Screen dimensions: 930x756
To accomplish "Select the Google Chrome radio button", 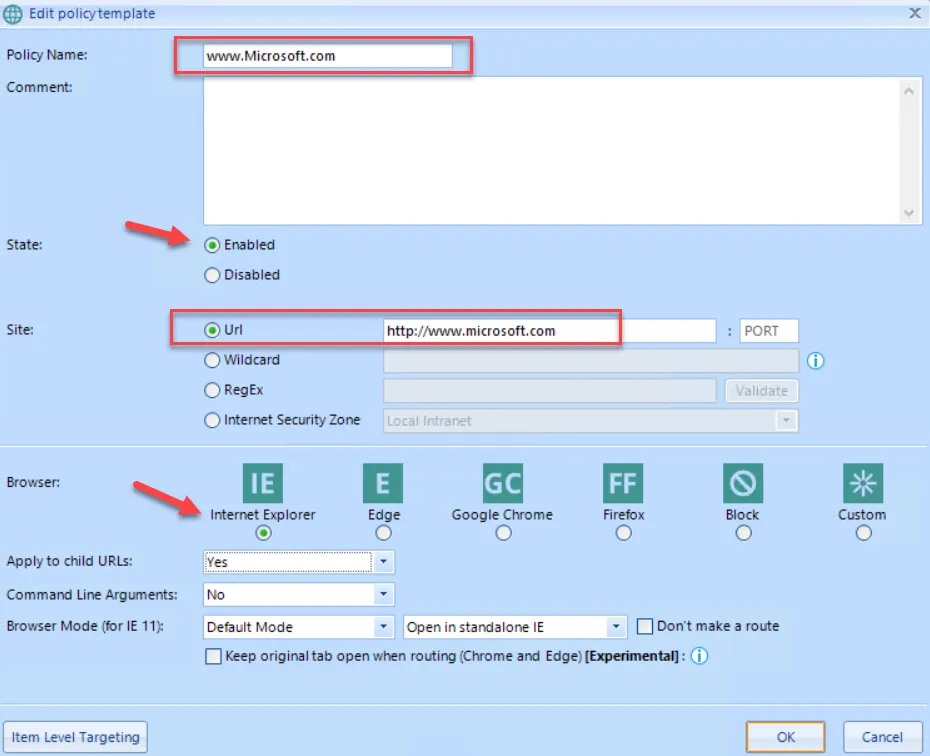I will pos(504,533).
